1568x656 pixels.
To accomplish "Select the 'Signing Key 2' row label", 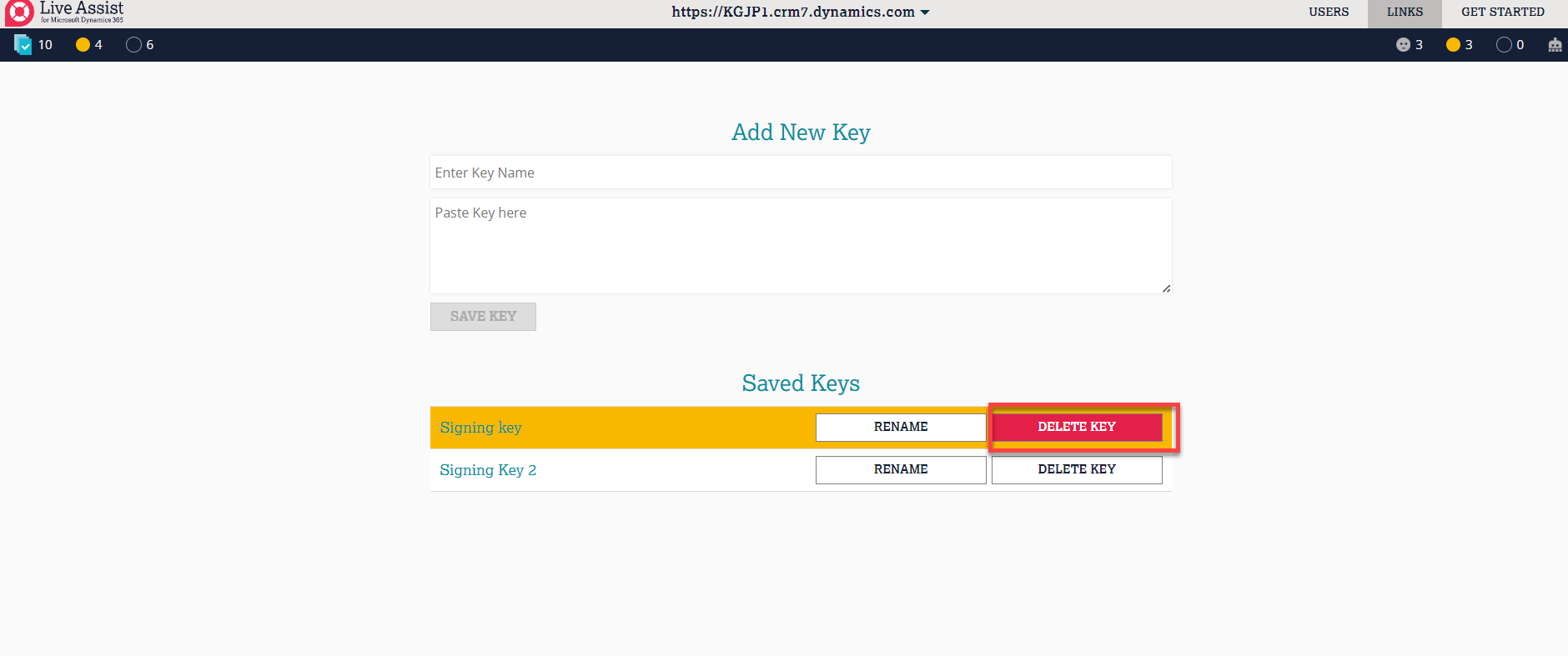I will tap(488, 470).
